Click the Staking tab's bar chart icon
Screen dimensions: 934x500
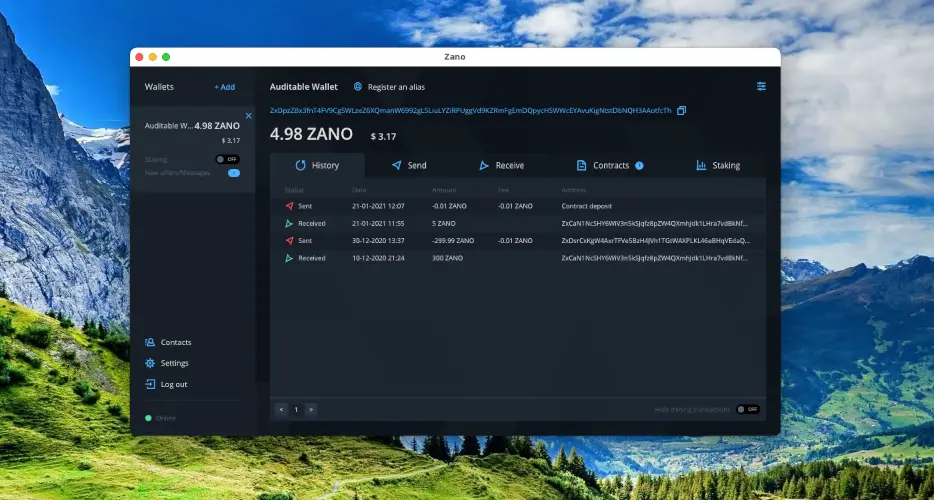pos(702,165)
